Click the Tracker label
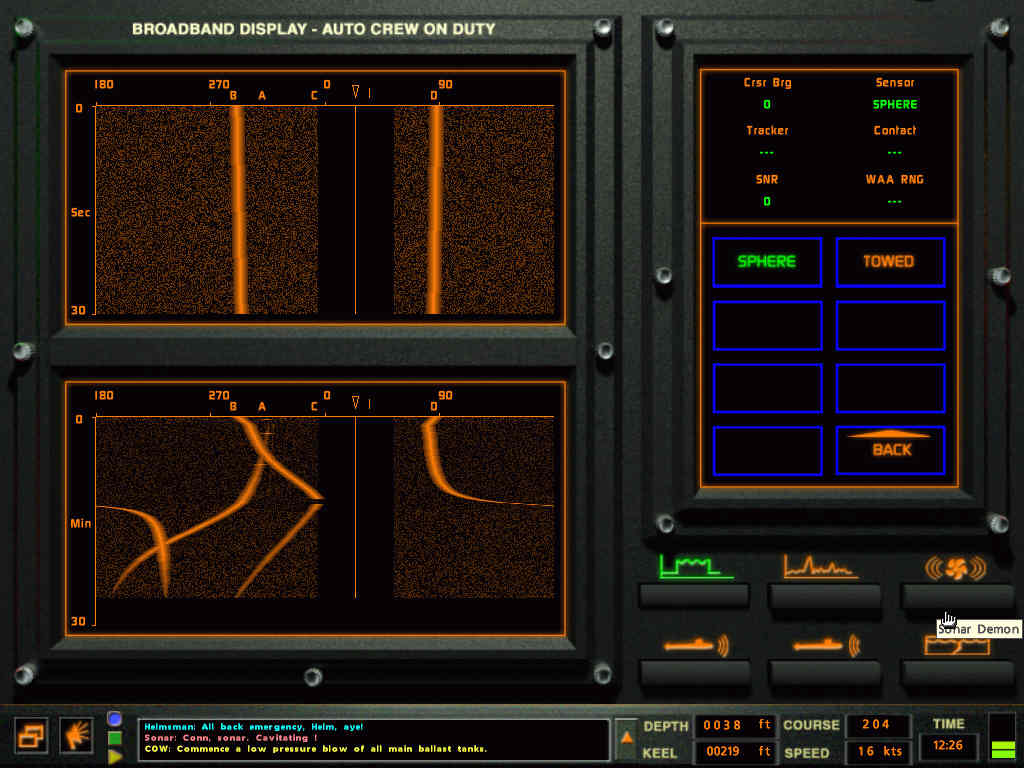The height and width of the screenshot is (768, 1024). 767,130
